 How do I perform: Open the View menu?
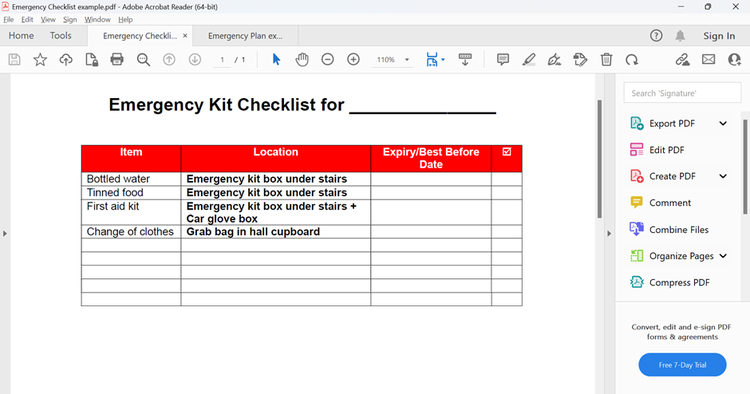click(48, 20)
